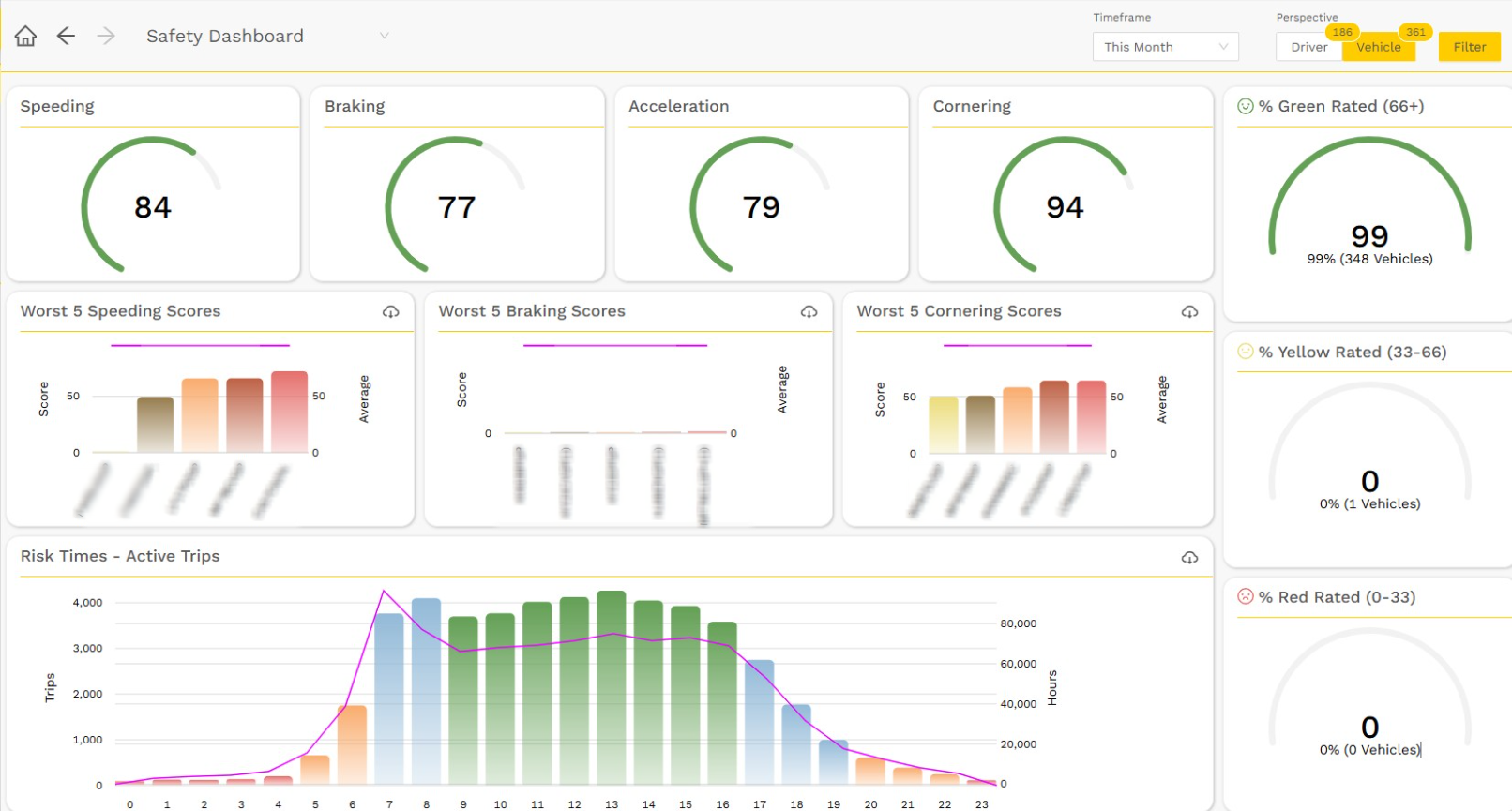Switch perspective to Vehicle
Image resolution: width=1512 pixels, height=811 pixels.
[1379, 47]
